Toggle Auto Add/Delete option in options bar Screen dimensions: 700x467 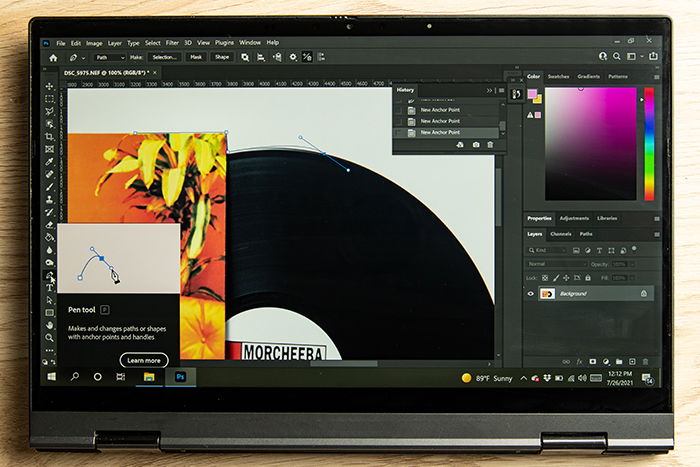coord(307,57)
